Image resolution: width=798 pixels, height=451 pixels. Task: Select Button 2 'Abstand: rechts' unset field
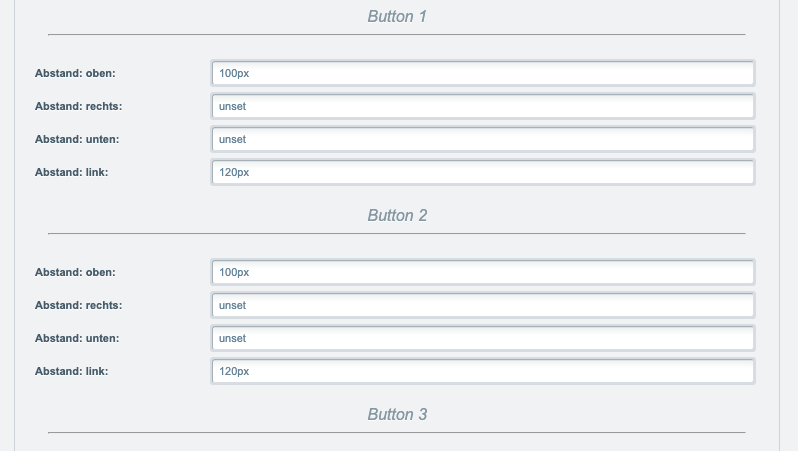482,305
